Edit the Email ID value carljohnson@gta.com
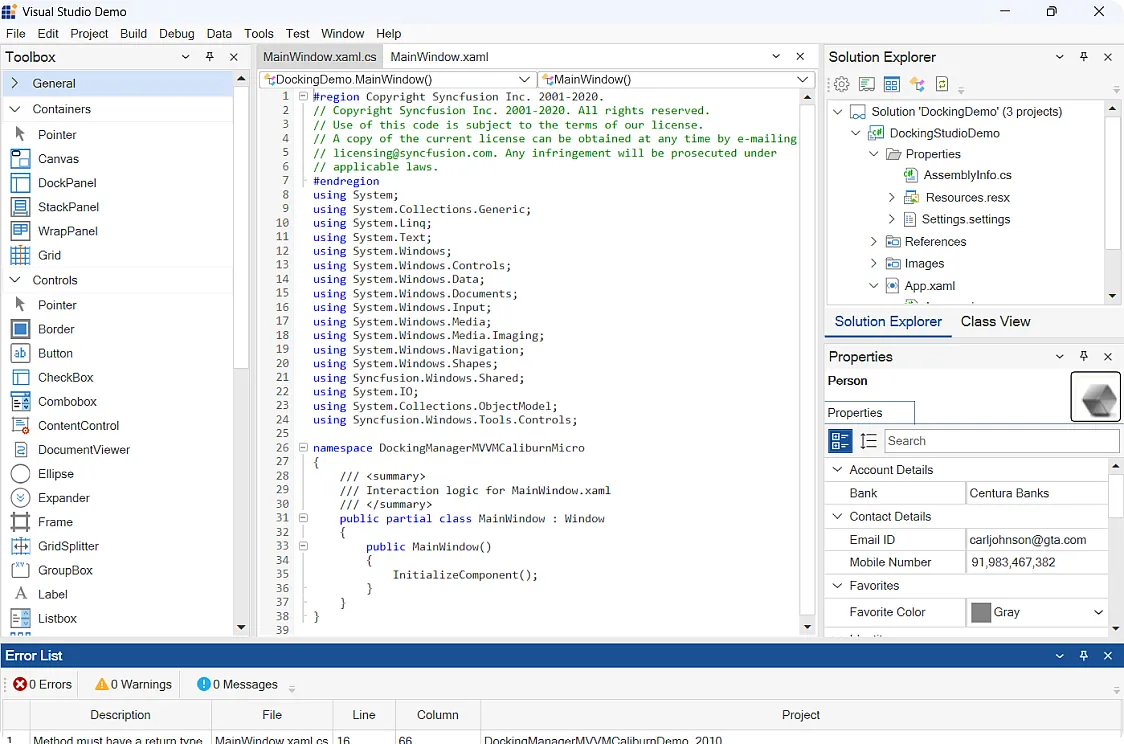Viewport: 1124px width, 744px height. (1036, 540)
